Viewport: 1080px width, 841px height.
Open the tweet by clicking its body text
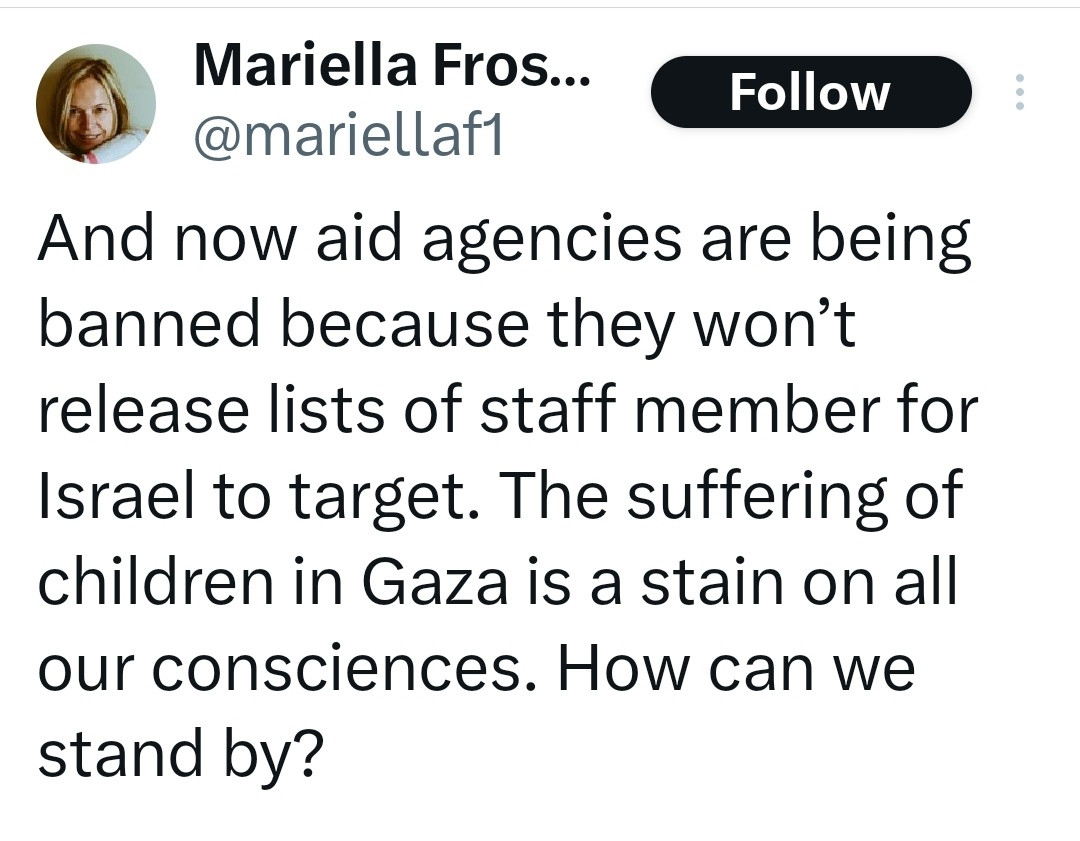[x=500, y=500]
